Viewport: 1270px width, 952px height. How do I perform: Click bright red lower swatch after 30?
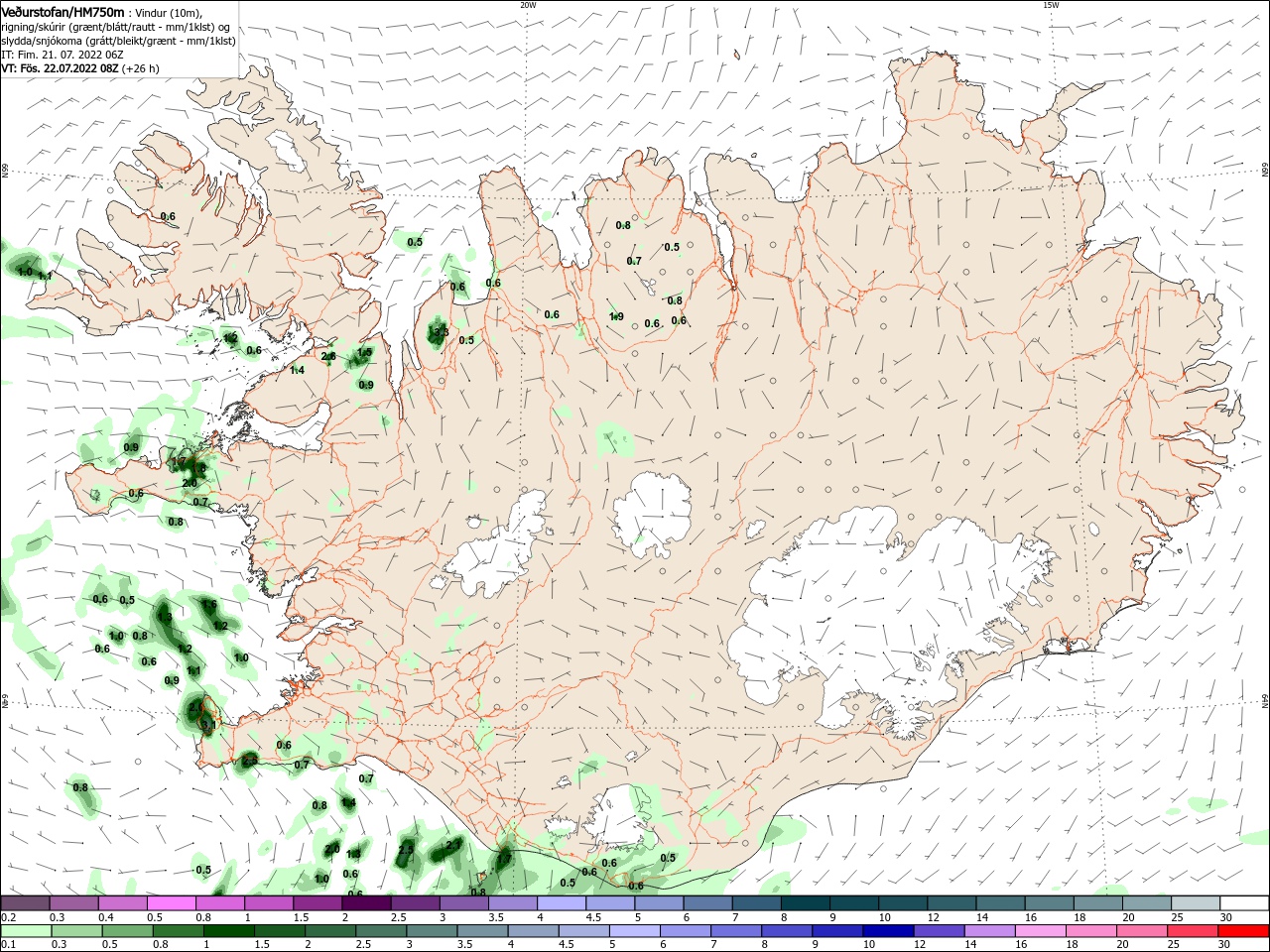(1242, 931)
